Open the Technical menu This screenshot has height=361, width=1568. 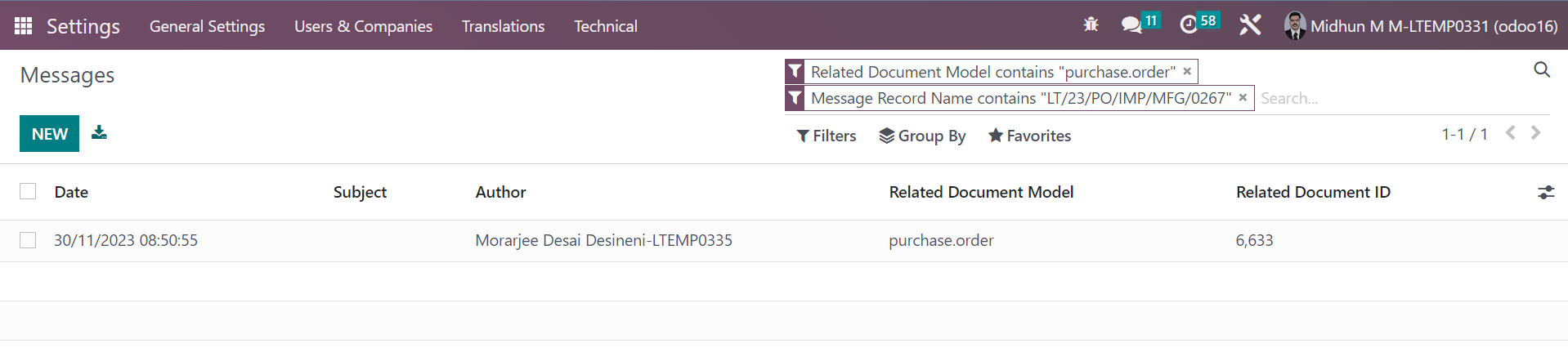tap(605, 26)
